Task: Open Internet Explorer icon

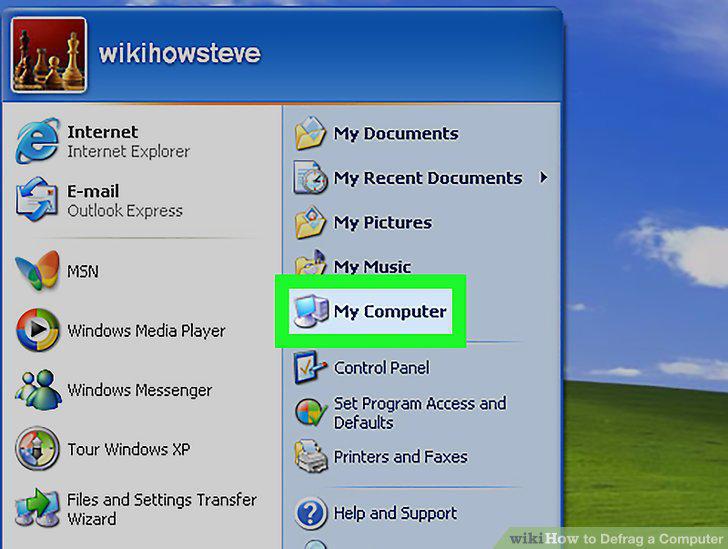Action: pyautogui.click(x=37, y=141)
